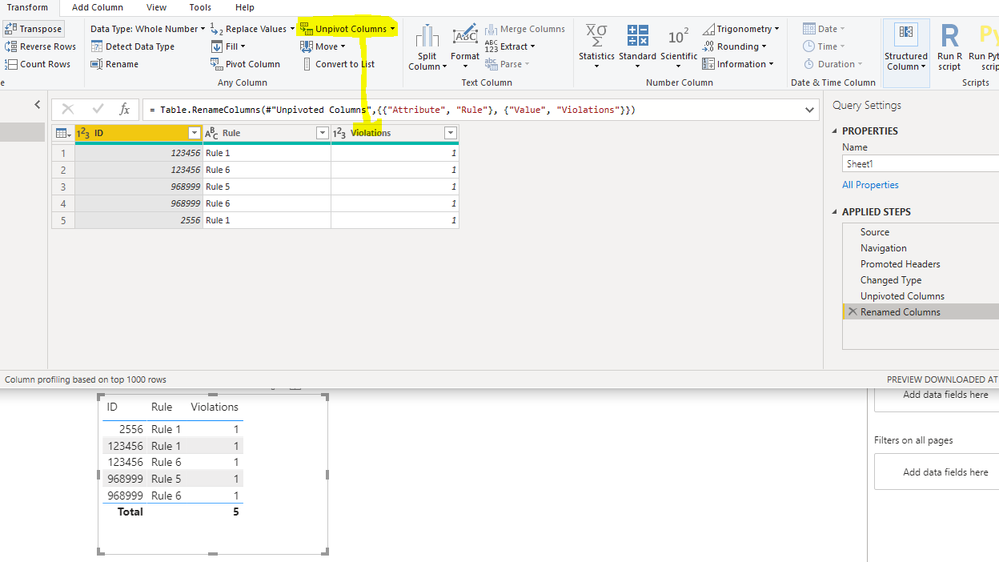Screen dimensions: 999x562
Task: Expand the formula bar
Action: 809,110
